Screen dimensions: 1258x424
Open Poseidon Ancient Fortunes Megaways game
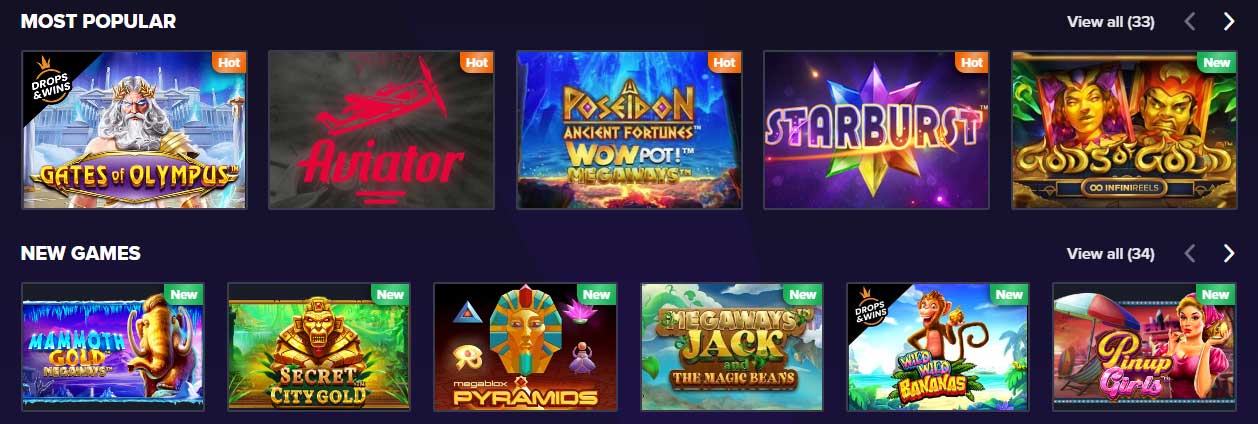tap(629, 129)
